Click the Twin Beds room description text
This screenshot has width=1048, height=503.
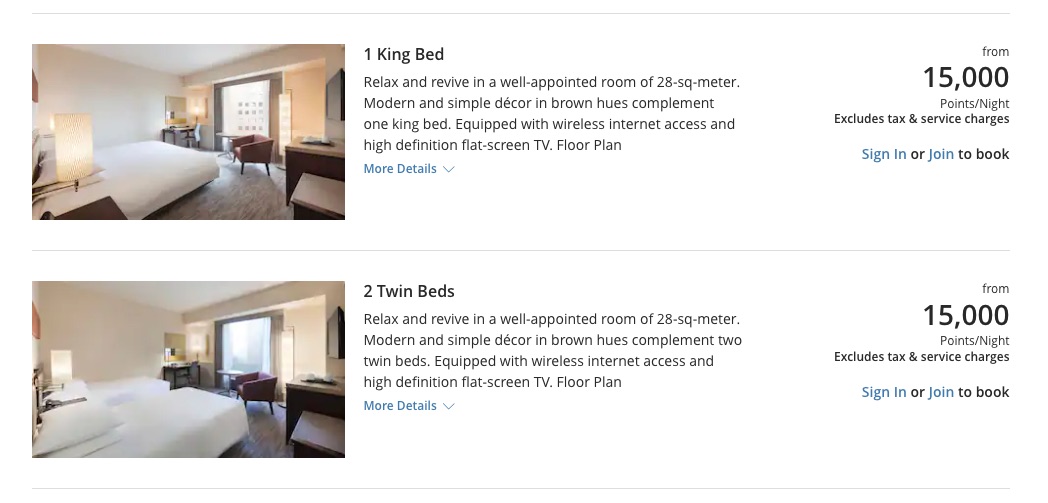[x=550, y=340]
